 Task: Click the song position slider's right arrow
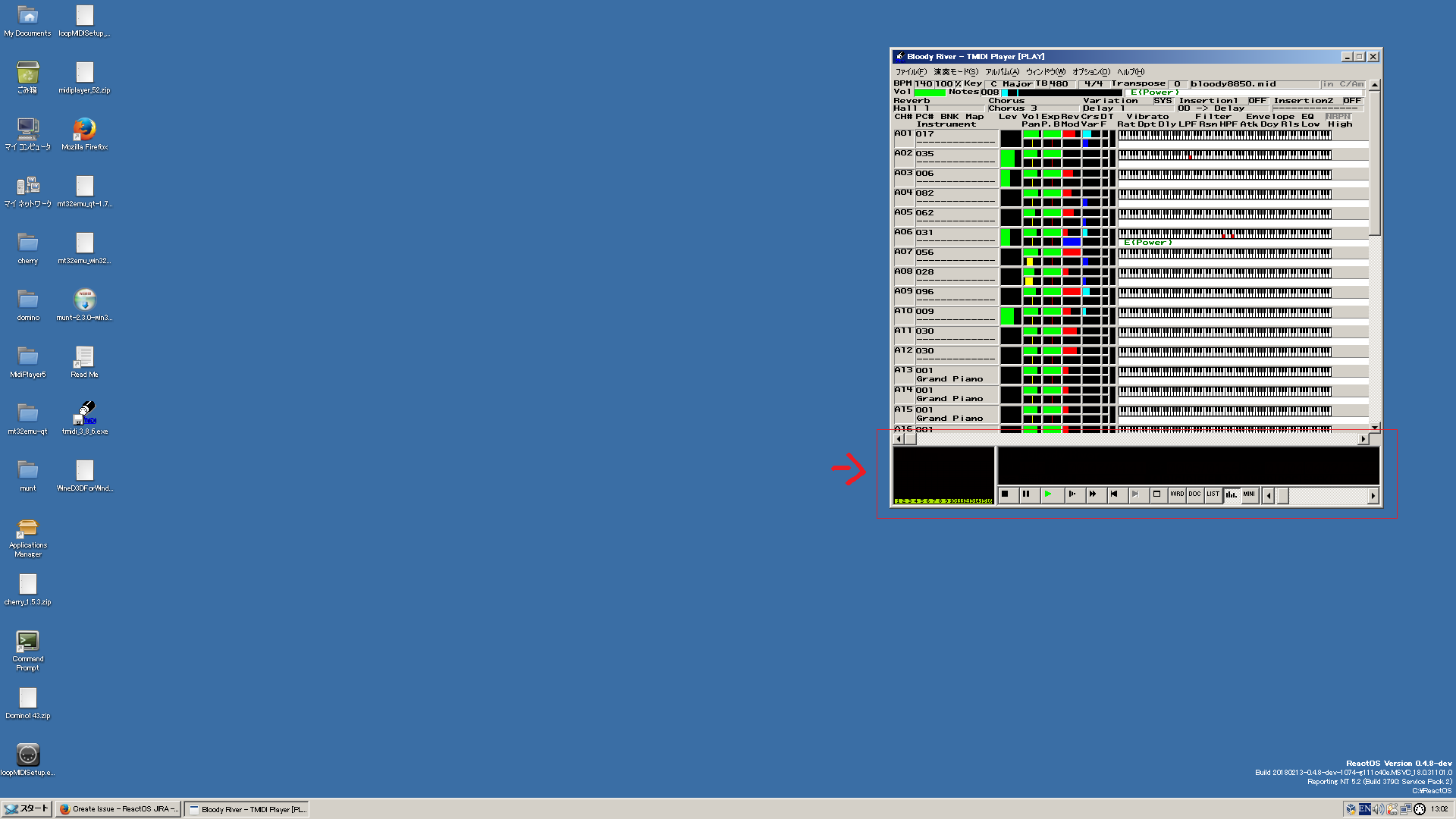(x=1373, y=496)
